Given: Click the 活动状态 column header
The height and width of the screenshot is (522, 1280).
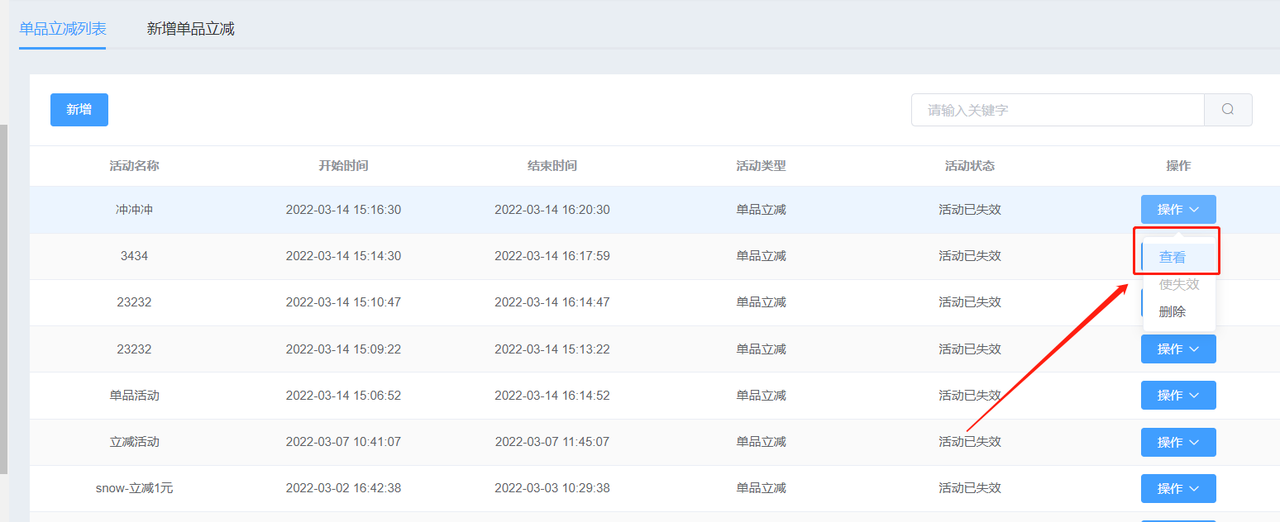Looking at the screenshot, I should point(969,166).
